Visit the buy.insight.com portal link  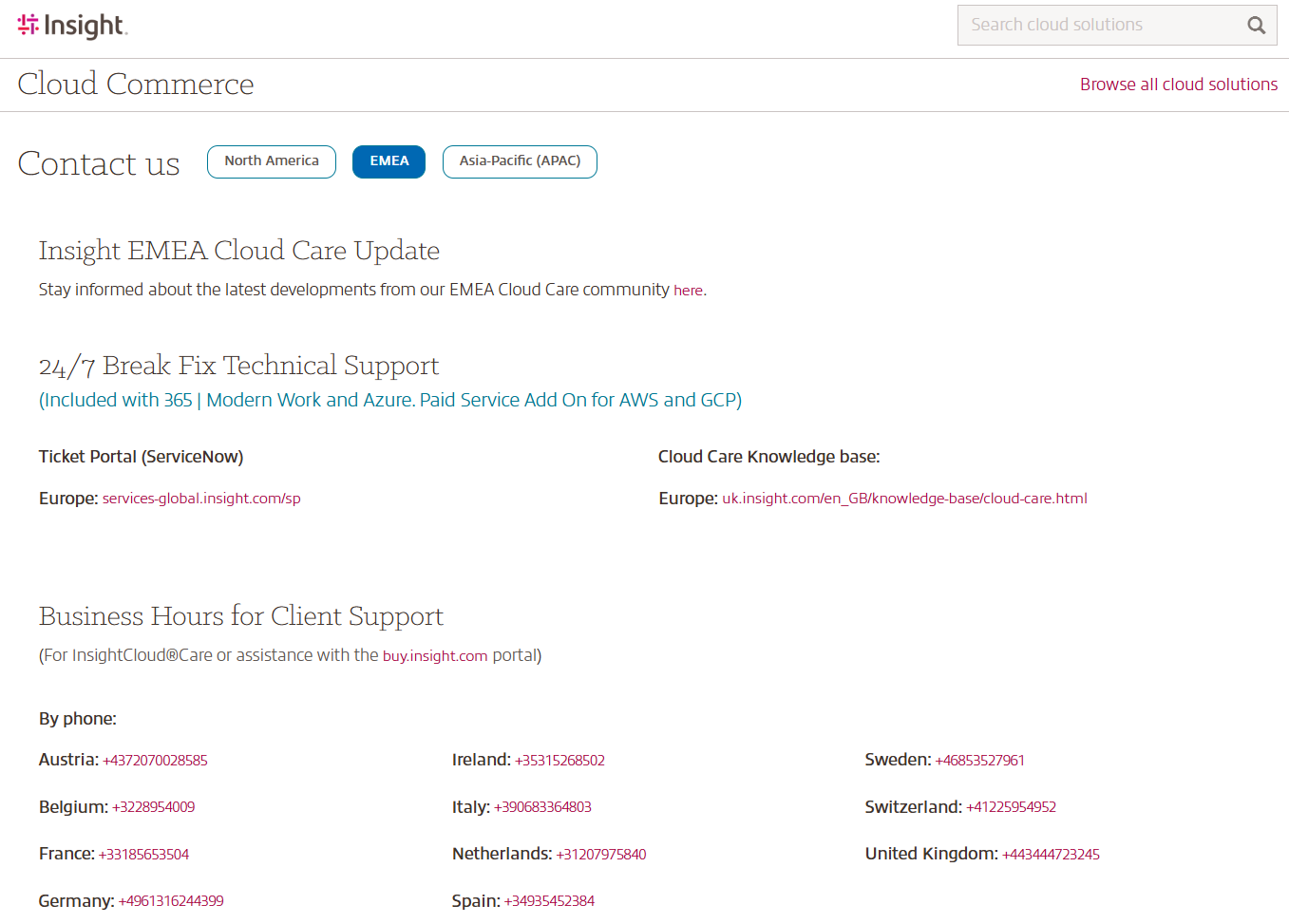pos(435,655)
